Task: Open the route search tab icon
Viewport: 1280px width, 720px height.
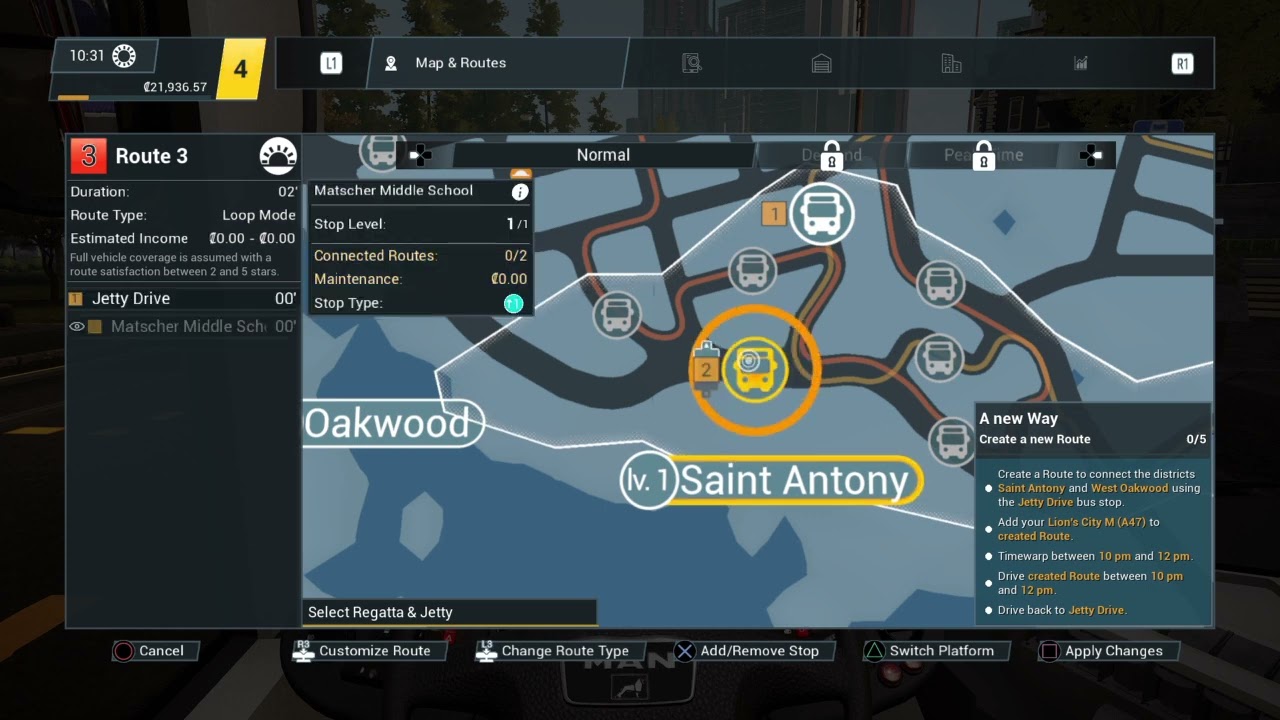Action: point(692,63)
